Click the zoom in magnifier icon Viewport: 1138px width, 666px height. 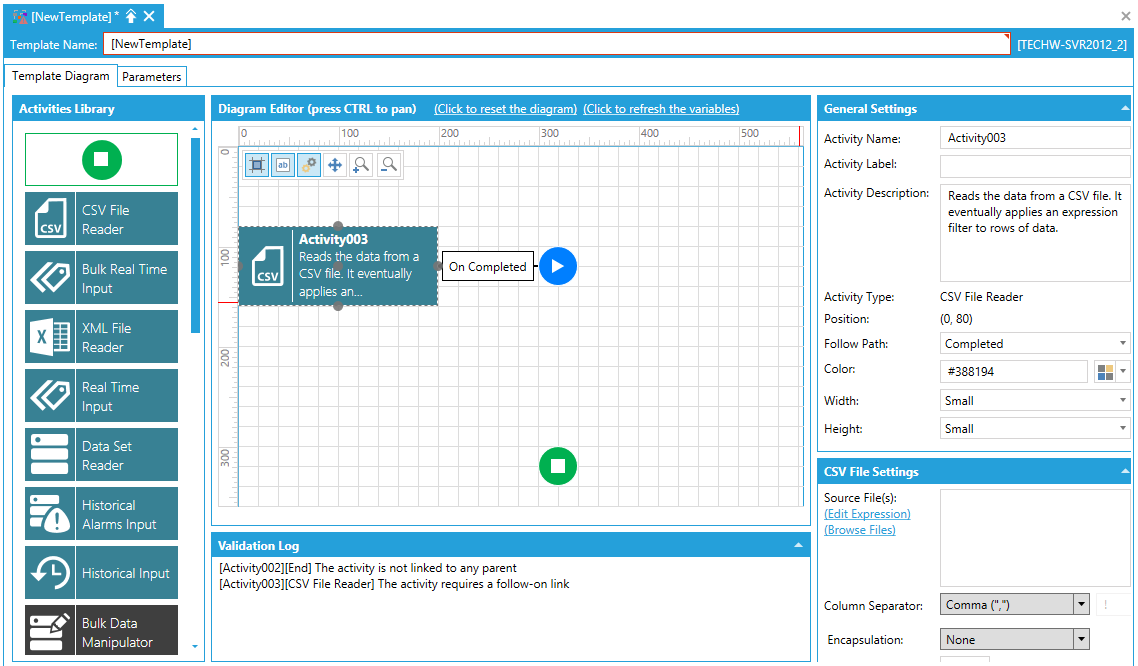pos(362,165)
